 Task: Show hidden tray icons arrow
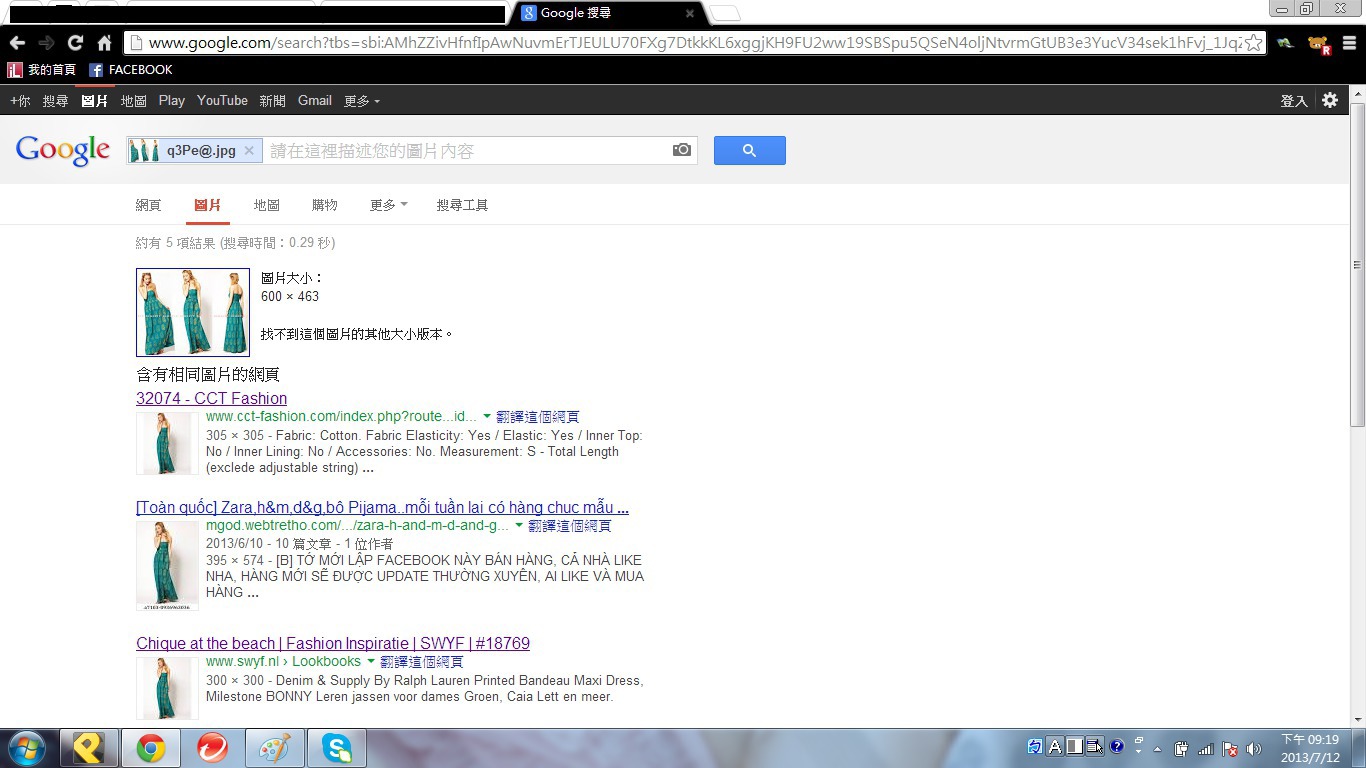[x=1157, y=749]
